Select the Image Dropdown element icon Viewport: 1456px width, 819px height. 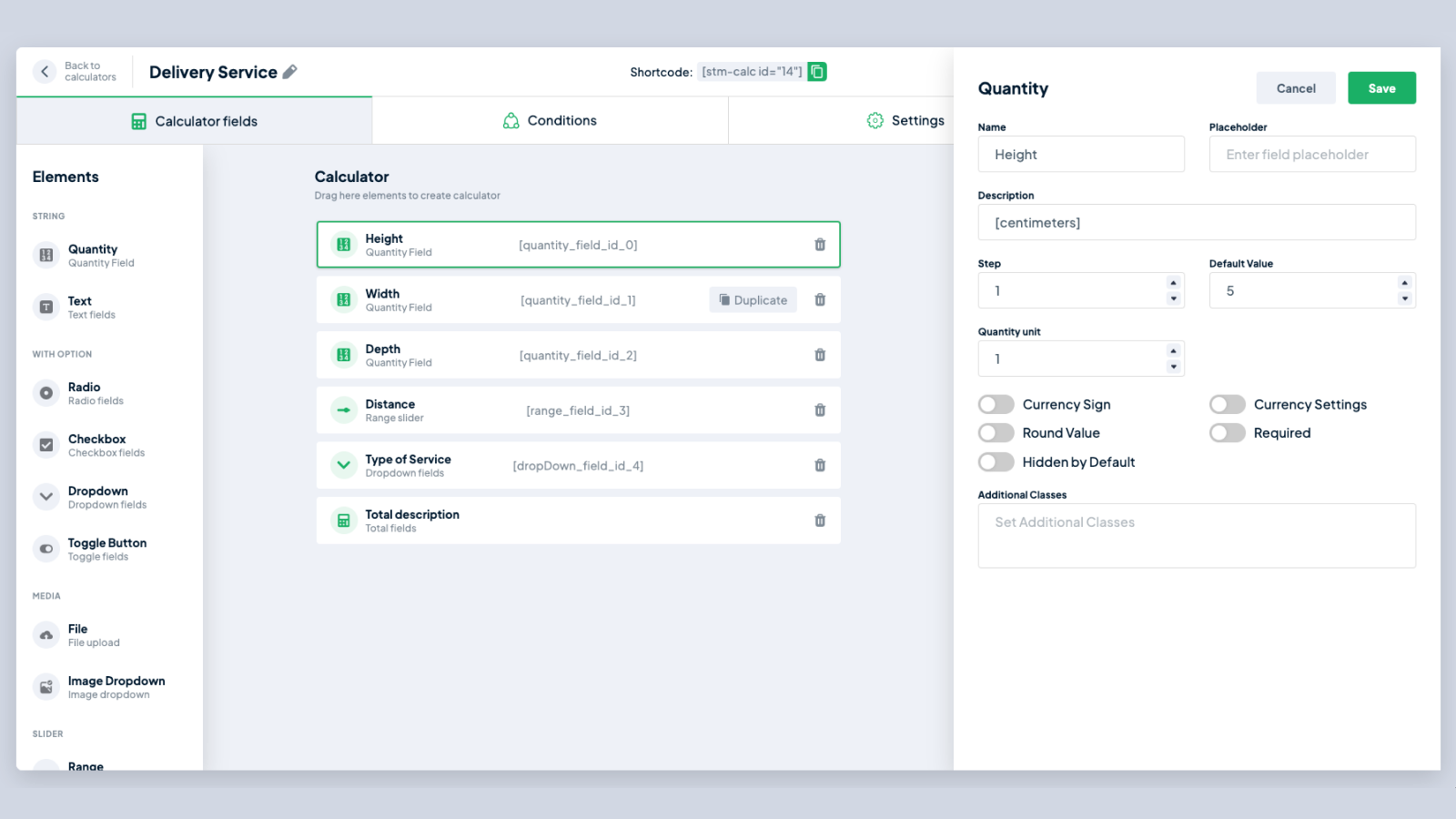[46, 687]
